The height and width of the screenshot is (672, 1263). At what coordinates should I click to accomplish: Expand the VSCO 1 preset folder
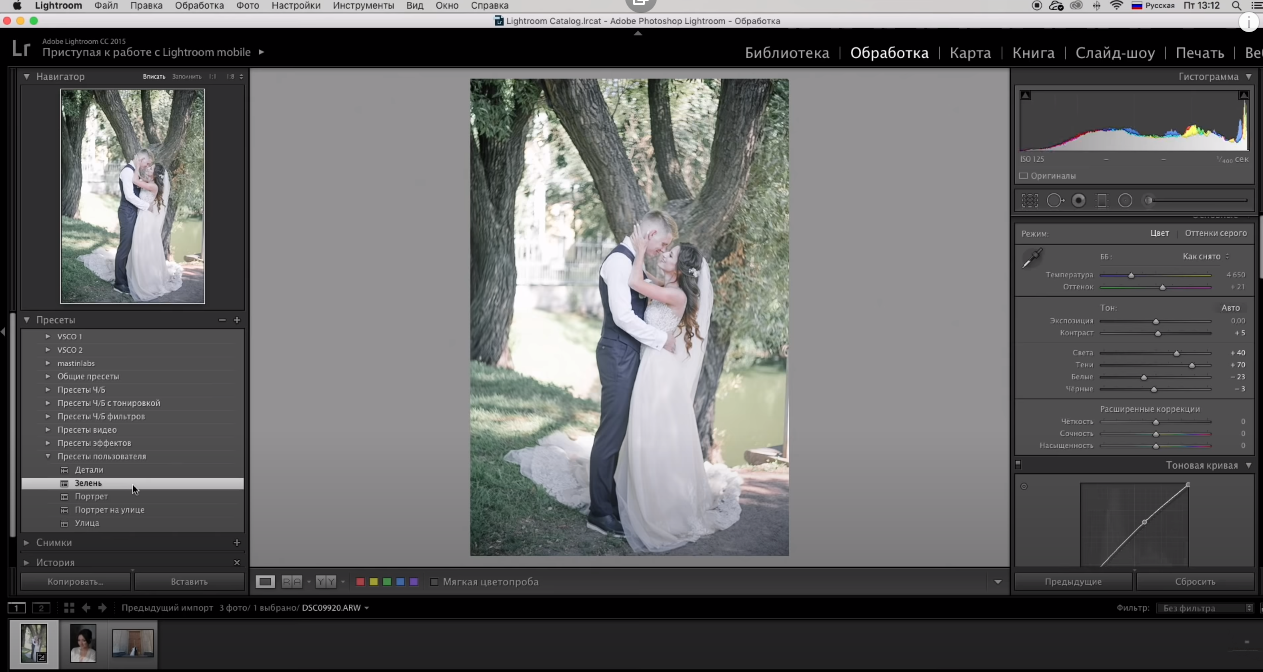47,337
